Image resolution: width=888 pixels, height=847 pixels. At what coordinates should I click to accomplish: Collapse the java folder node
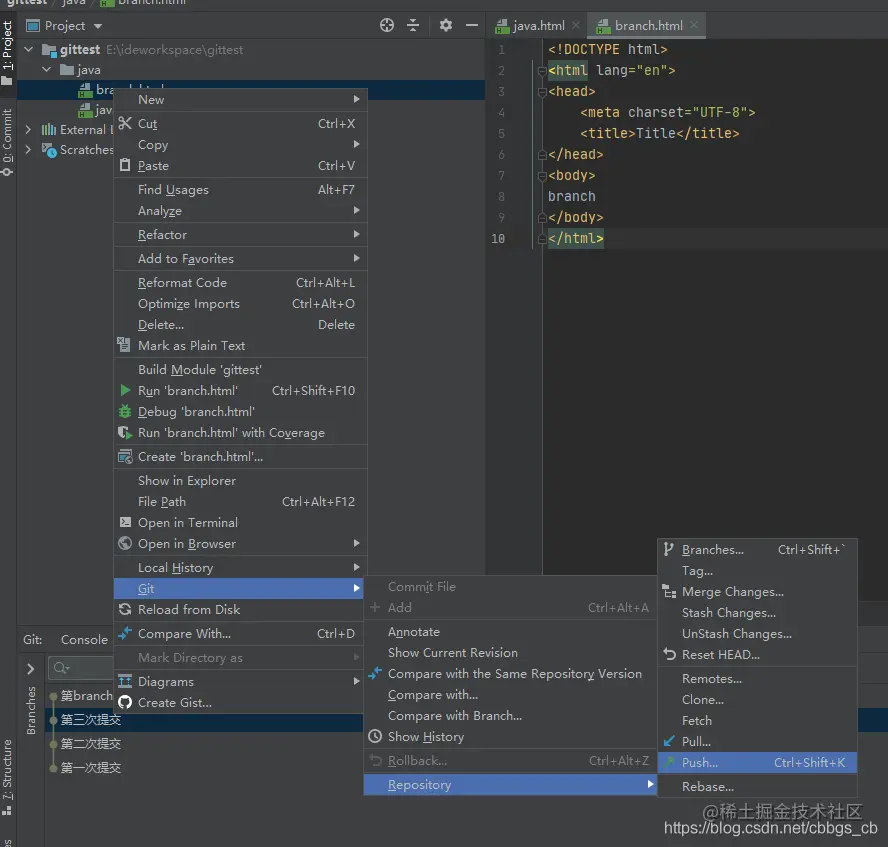pos(47,70)
